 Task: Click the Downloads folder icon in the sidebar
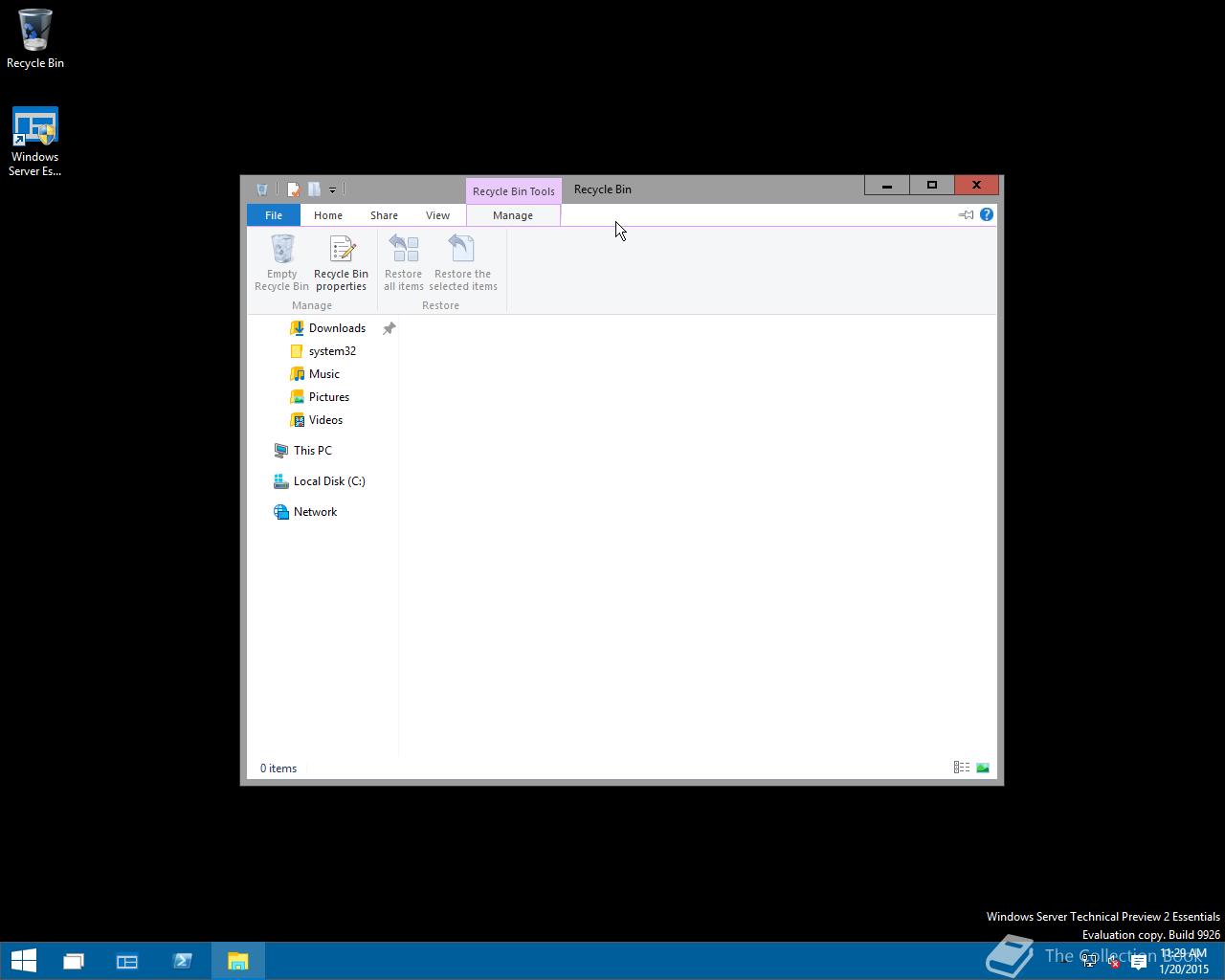tap(297, 328)
